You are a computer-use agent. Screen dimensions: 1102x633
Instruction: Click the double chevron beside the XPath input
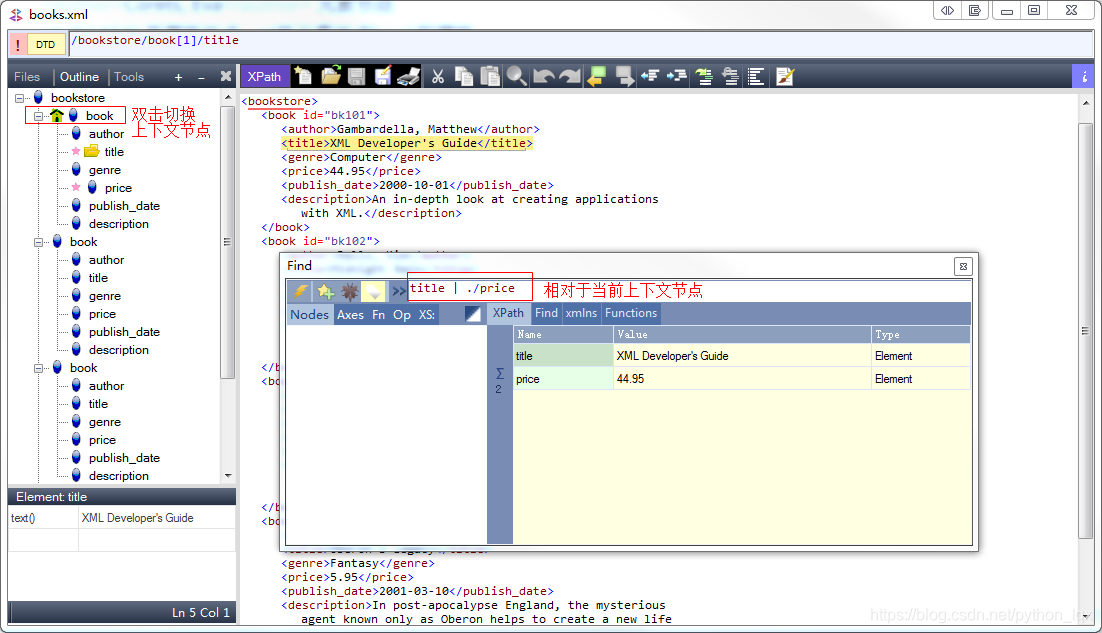pos(398,290)
